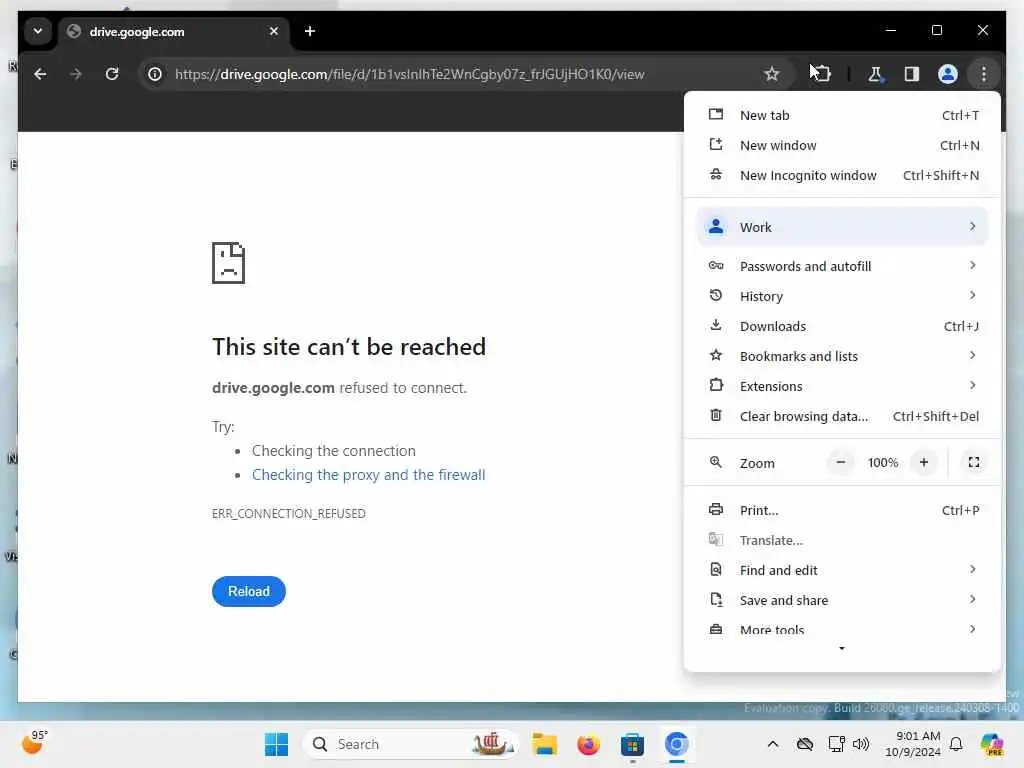Open Windows Start menu

coord(276,744)
